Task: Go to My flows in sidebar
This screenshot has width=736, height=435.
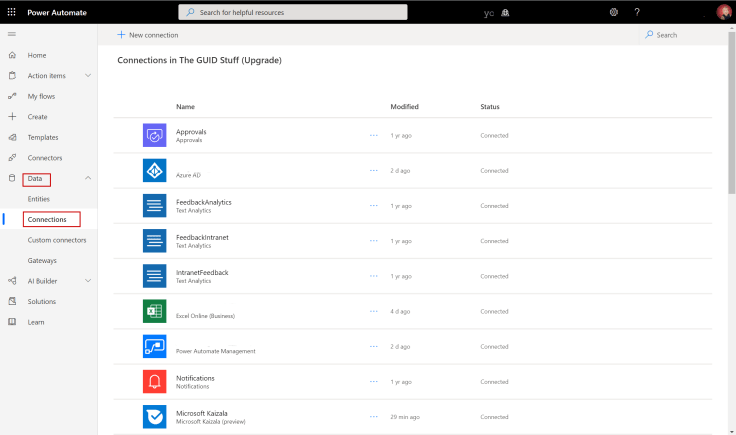Action: coord(41,96)
